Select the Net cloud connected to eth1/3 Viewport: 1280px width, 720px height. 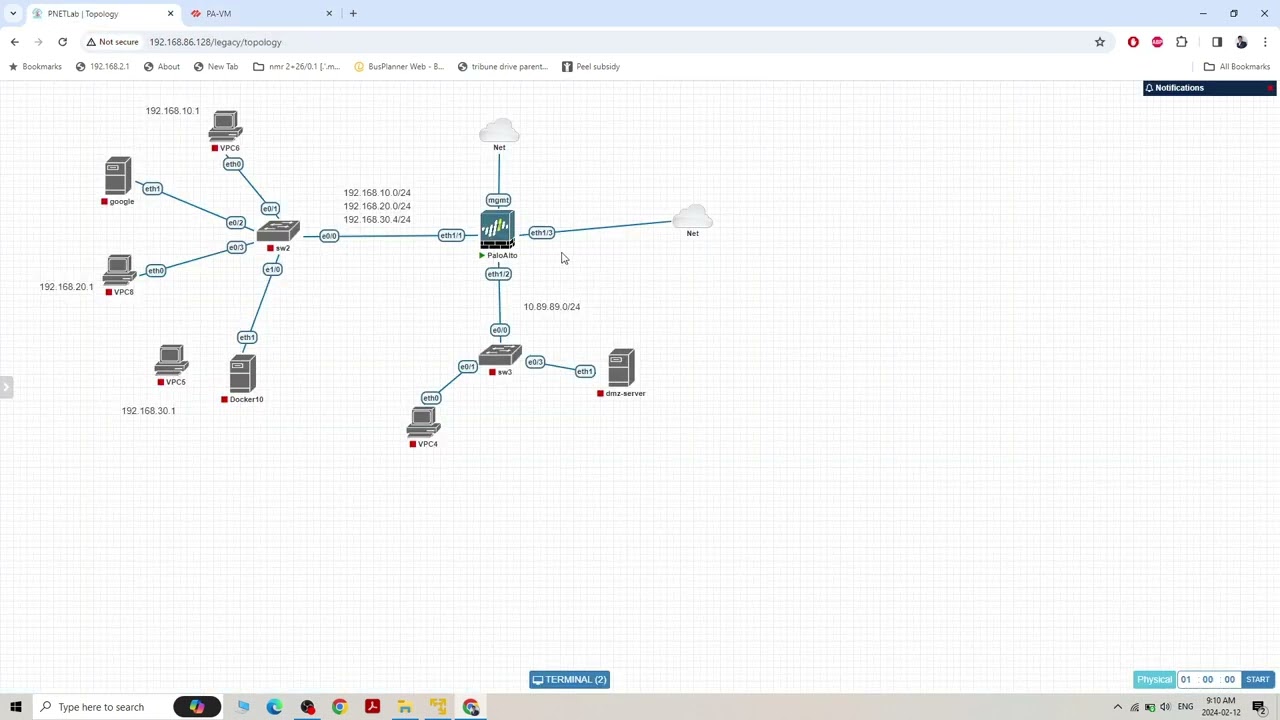coord(692,217)
